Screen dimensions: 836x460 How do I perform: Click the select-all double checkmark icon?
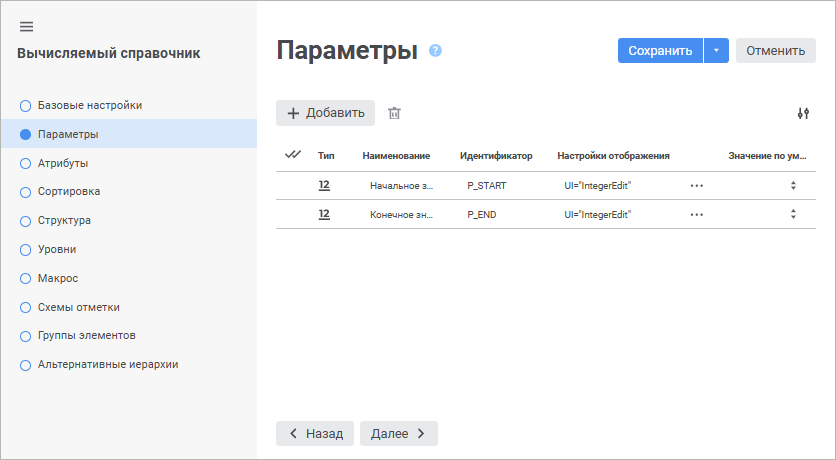[293, 155]
